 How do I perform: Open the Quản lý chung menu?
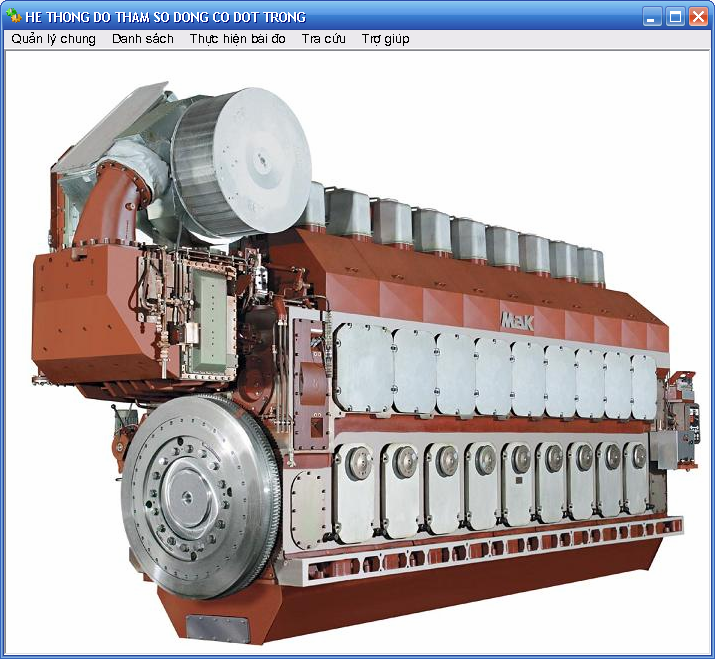[x=53, y=39]
